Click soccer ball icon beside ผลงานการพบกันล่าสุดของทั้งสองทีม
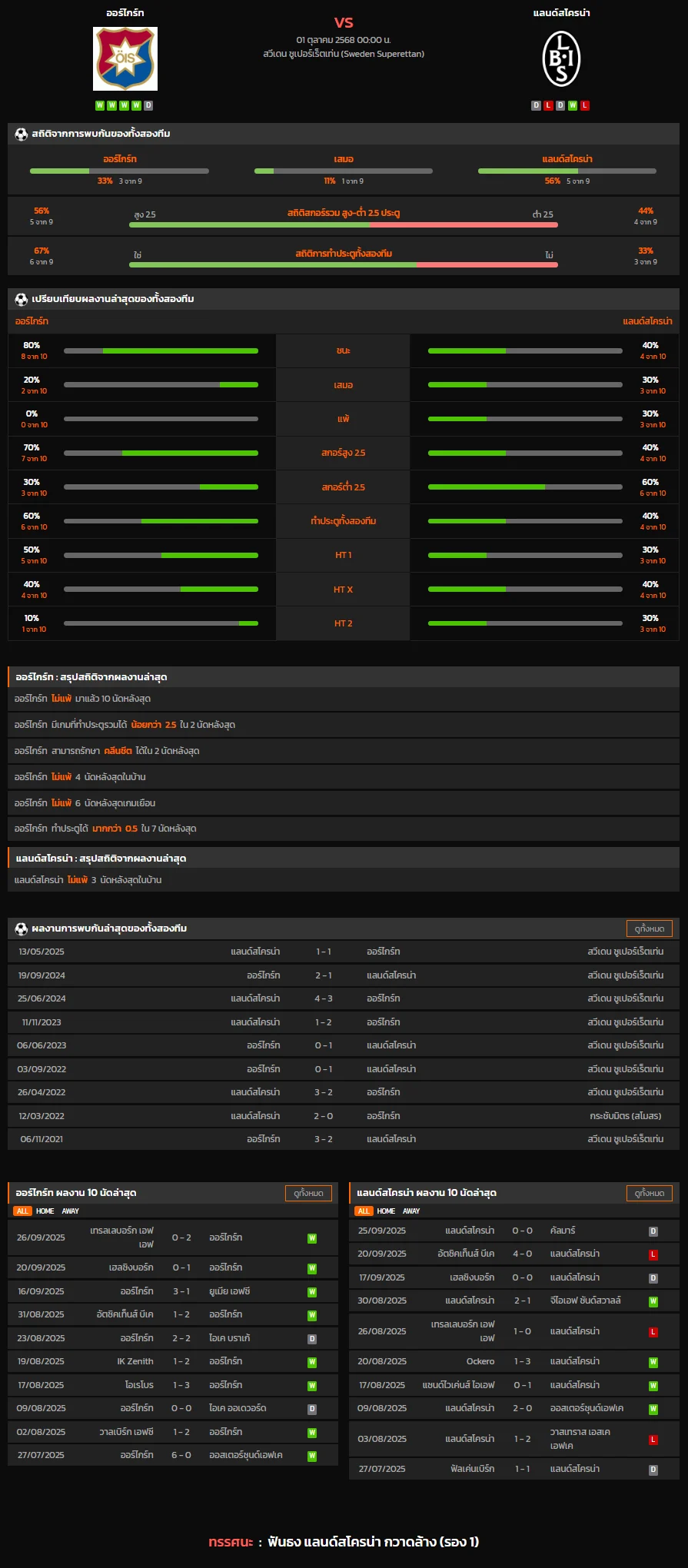This screenshot has width=688, height=1568. [22, 929]
